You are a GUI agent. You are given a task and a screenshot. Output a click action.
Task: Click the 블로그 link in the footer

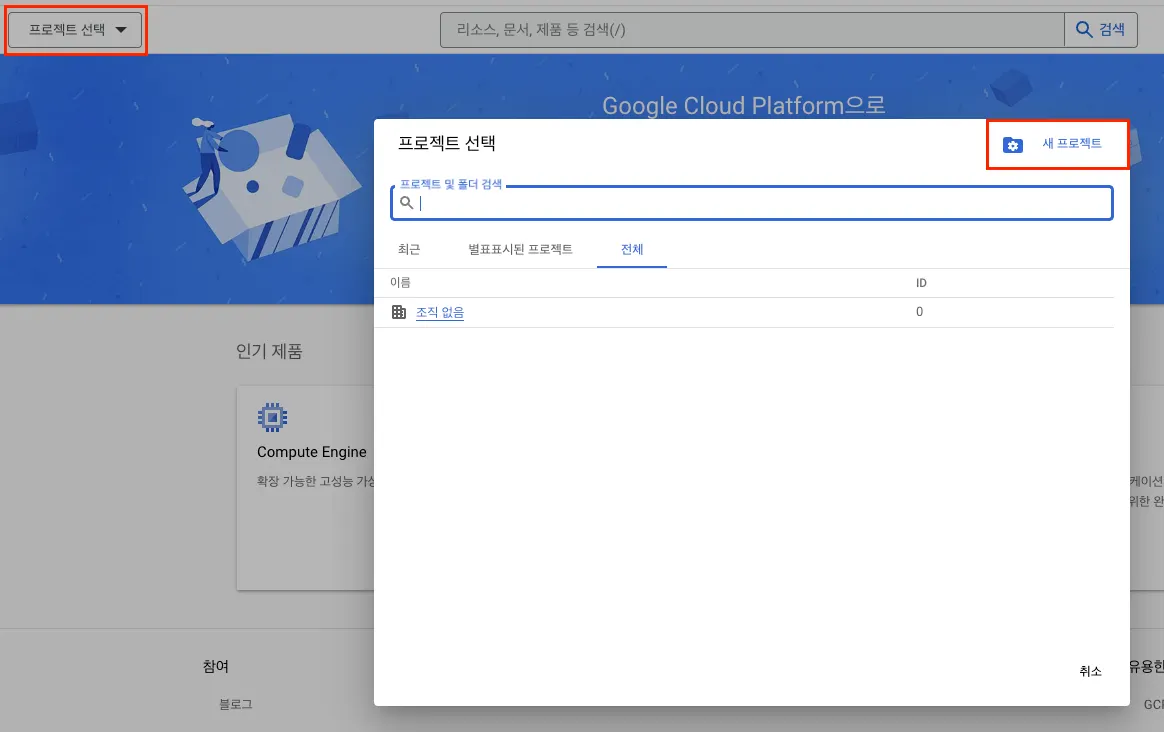[x=235, y=704]
